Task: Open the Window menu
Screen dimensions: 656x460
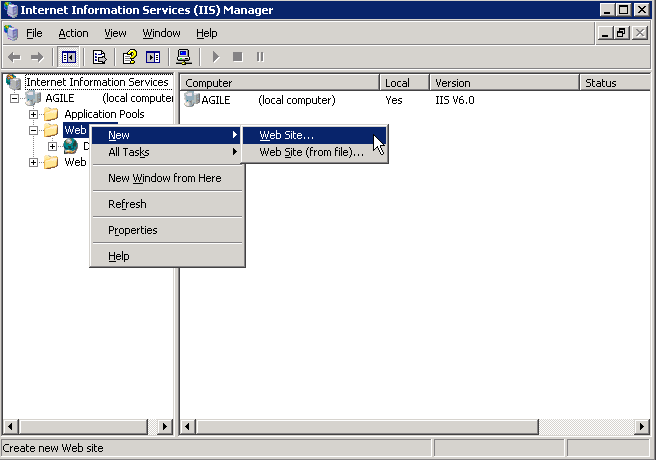Action: [161, 33]
